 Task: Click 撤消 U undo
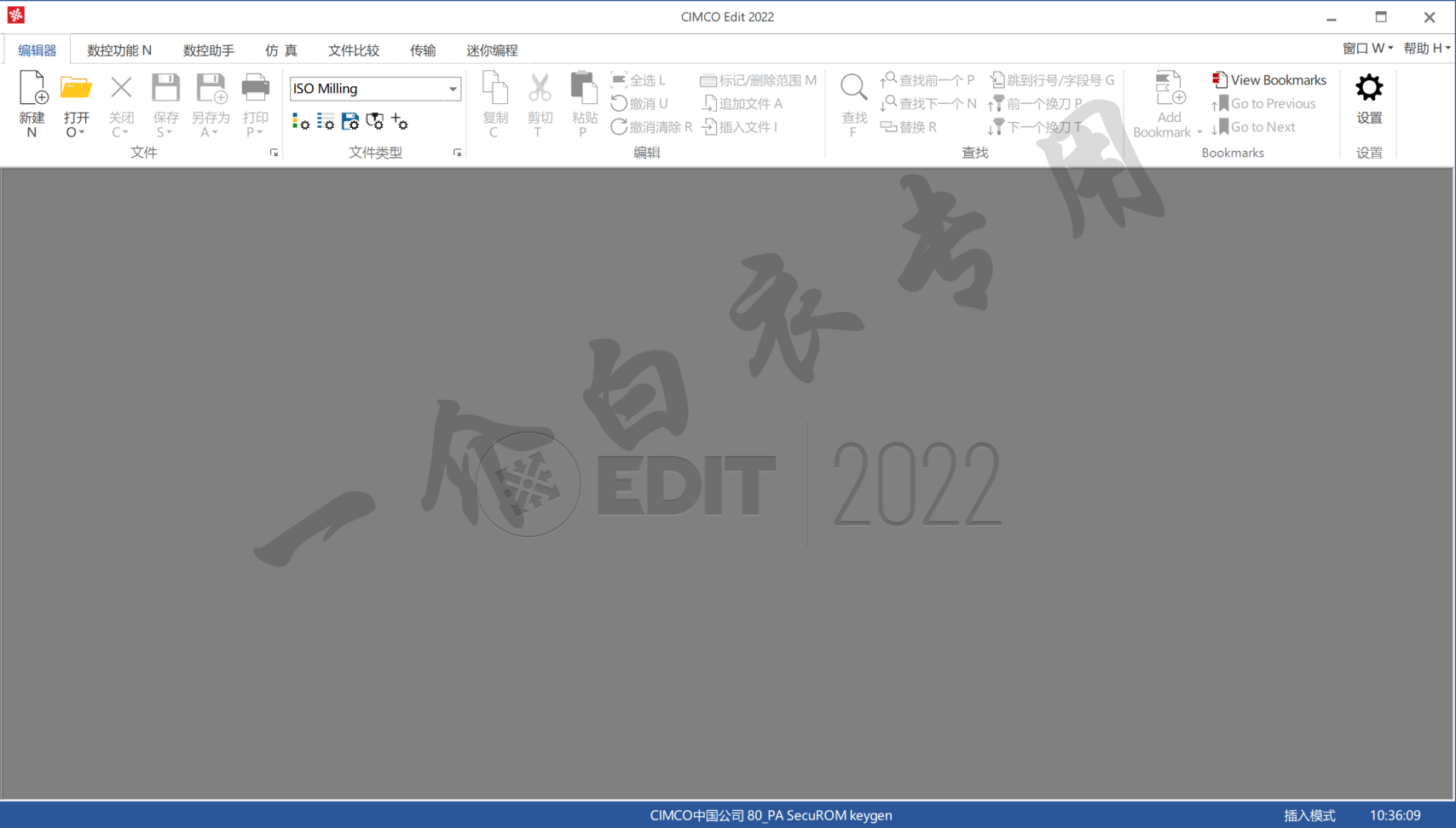pos(639,103)
